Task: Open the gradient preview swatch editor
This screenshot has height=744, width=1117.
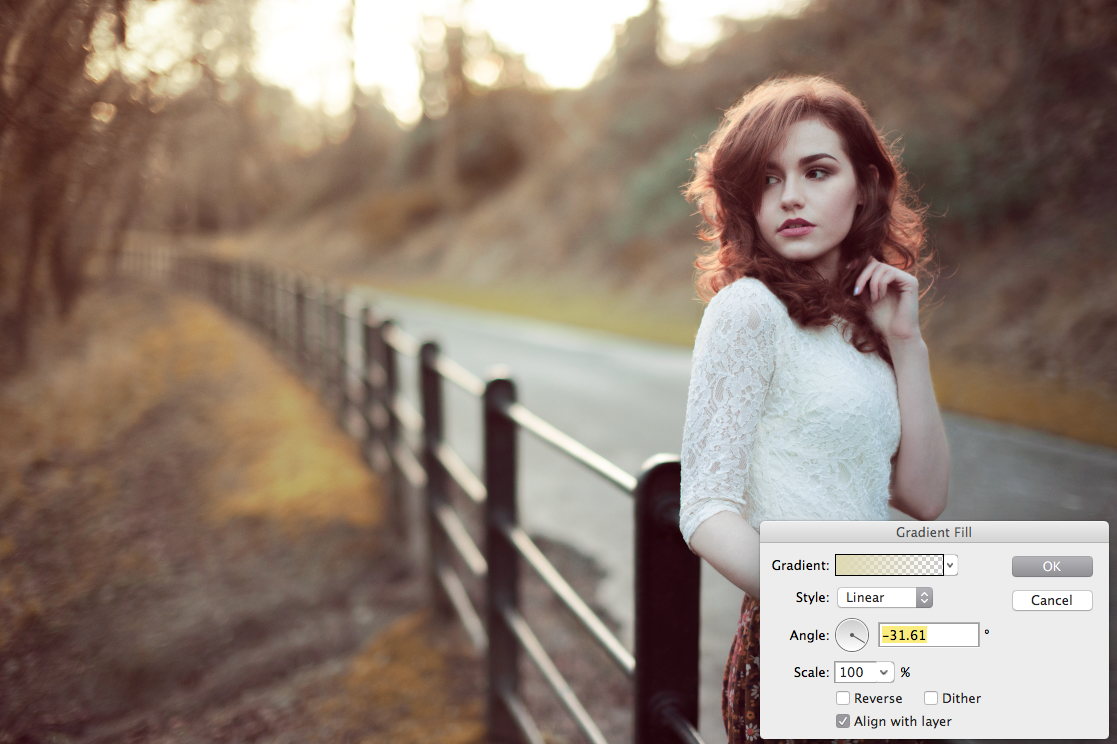Action: click(x=889, y=565)
